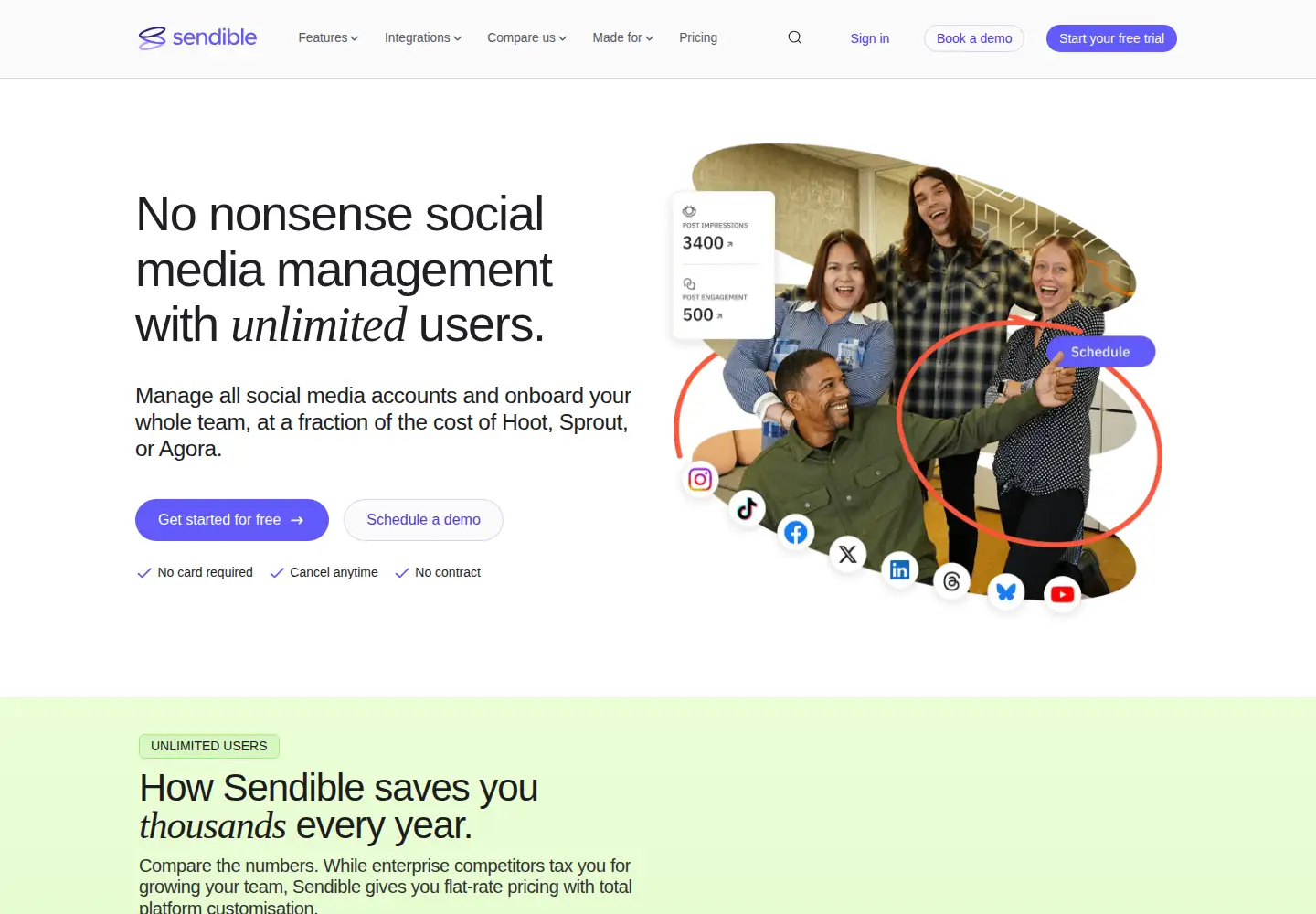1316x914 pixels.
Task: Click the YouTube icon
Action: 1062,594
